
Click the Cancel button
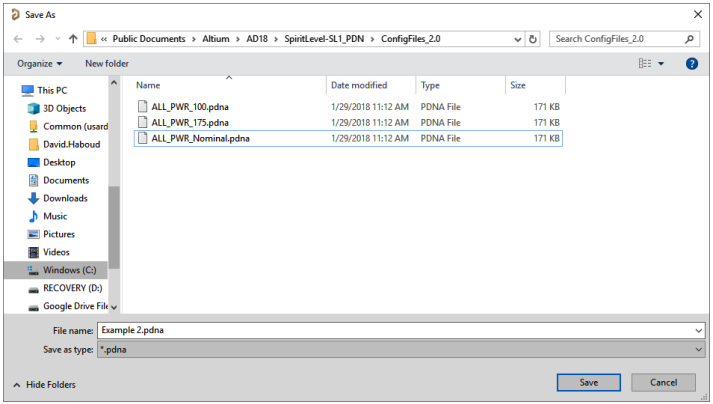coord(663,383)
